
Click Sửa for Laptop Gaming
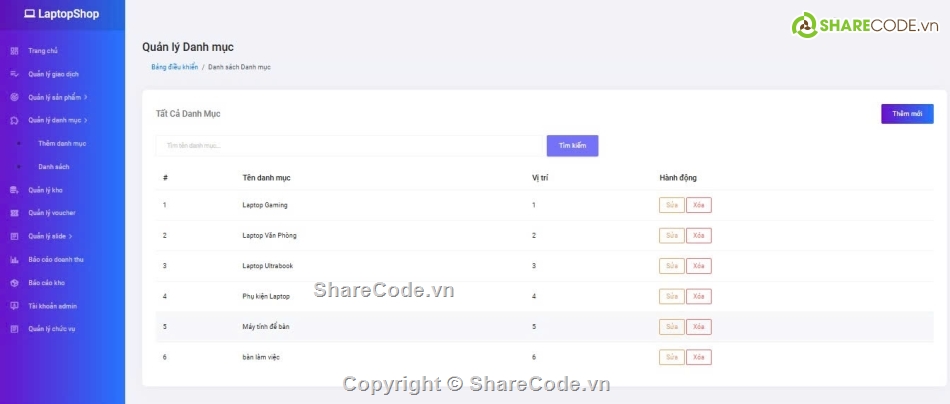click(671, 205)
